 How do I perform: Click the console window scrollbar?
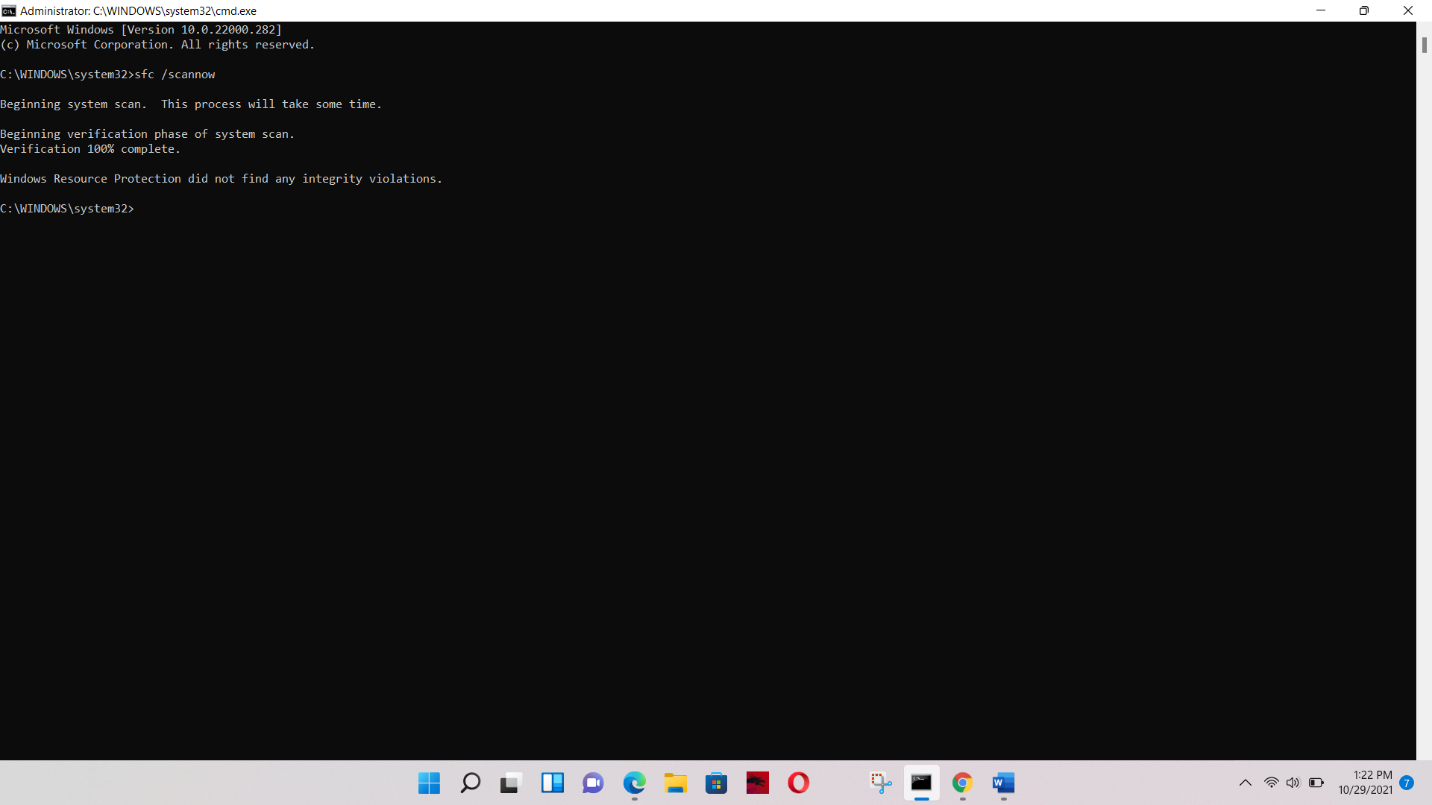1422,44
